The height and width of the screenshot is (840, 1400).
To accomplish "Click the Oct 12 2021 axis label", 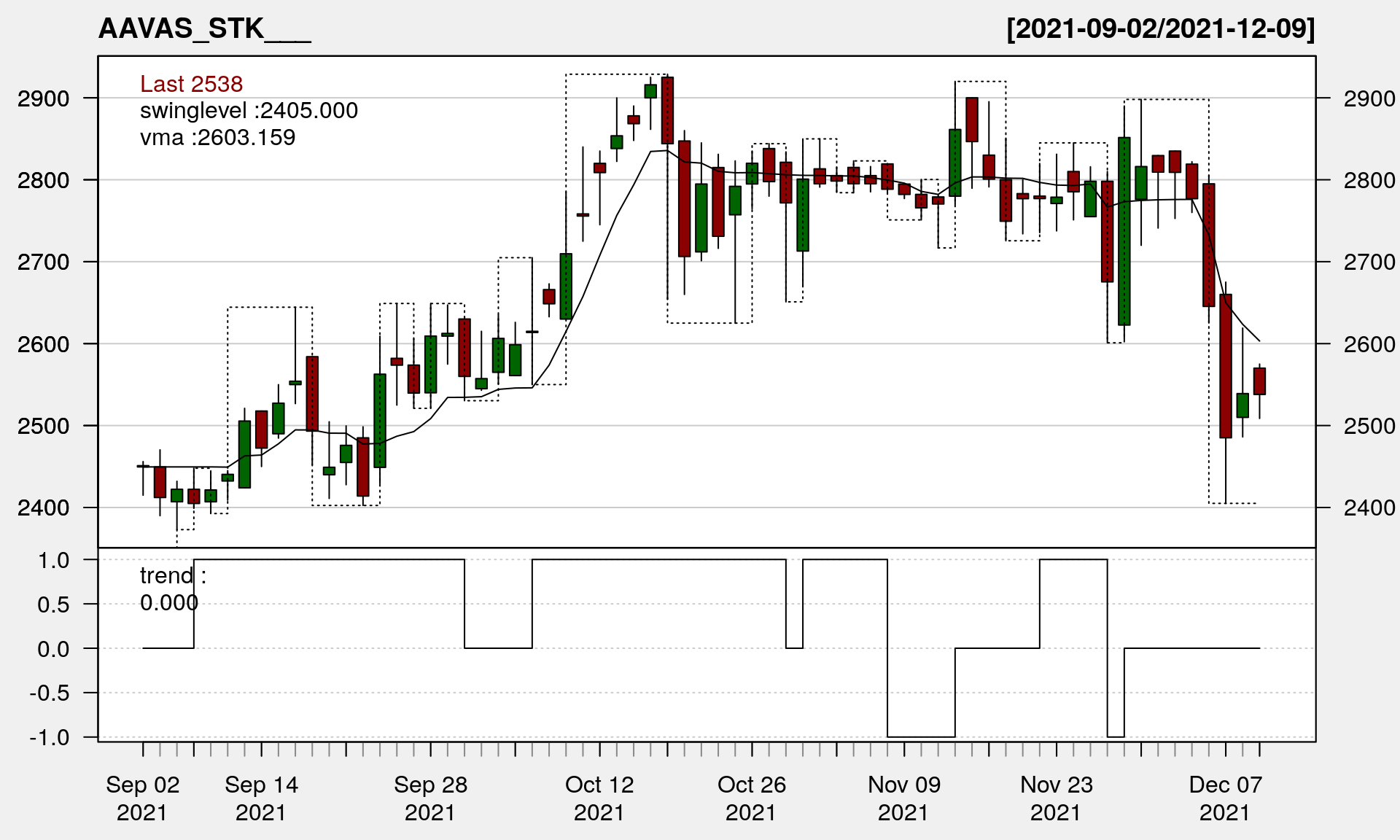I will (x=599, y=798).
